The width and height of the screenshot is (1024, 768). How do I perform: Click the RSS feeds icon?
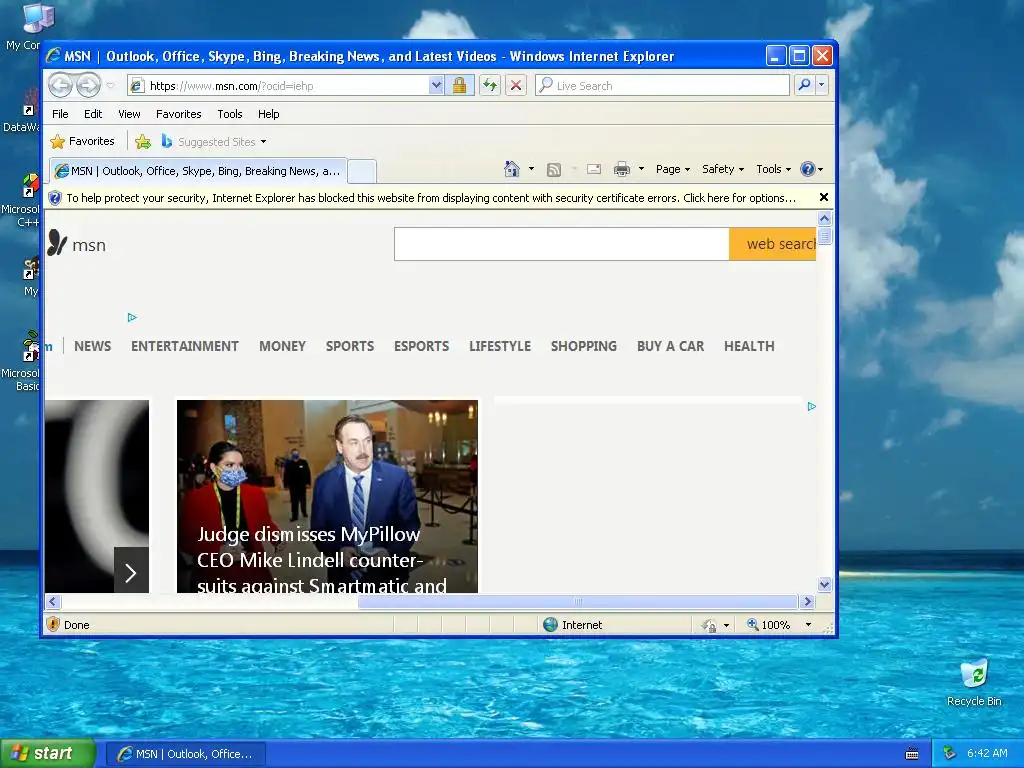click(554, 170)
